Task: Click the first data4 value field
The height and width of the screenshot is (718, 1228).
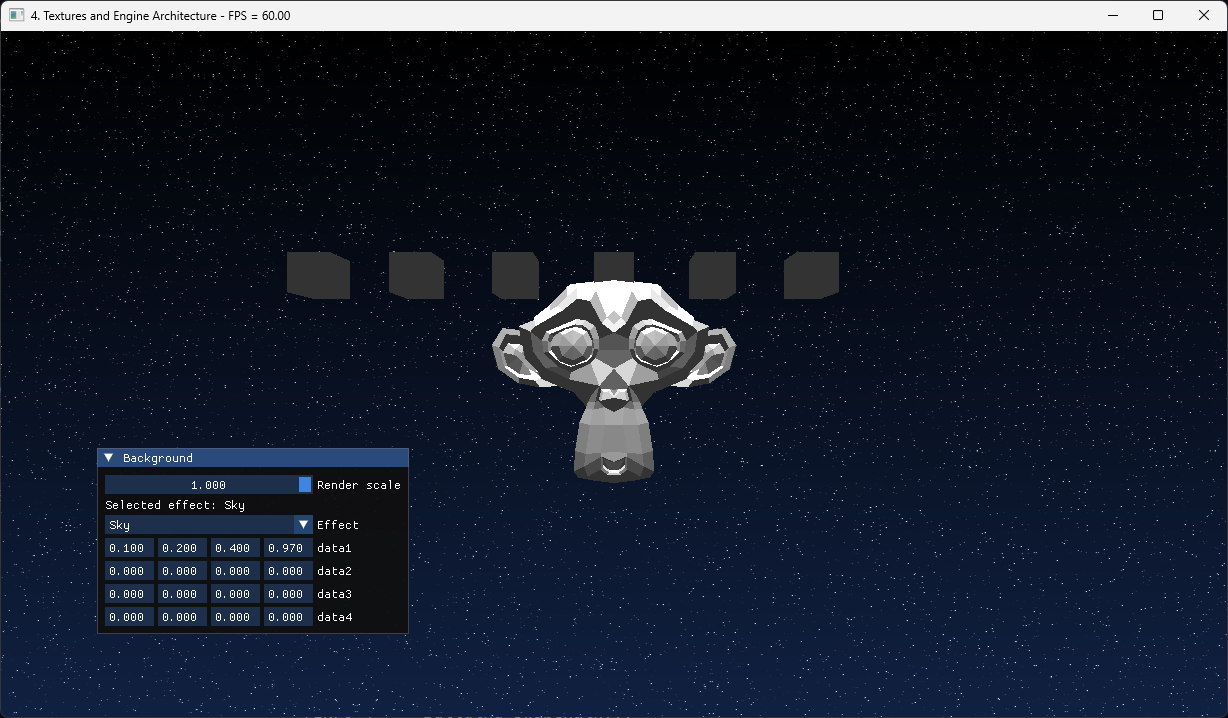Action: (x=130, y=617)
